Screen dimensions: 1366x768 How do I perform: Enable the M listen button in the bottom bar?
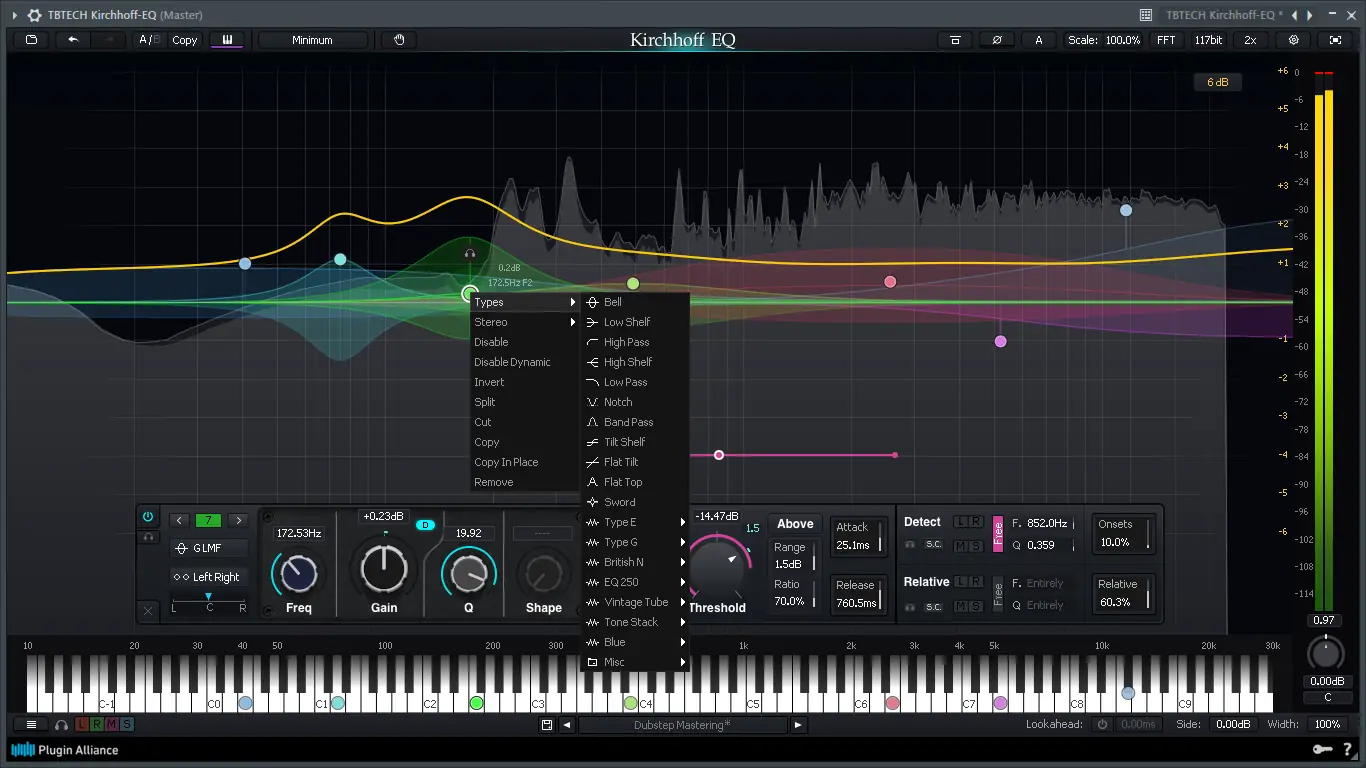[x=112, y=725]
